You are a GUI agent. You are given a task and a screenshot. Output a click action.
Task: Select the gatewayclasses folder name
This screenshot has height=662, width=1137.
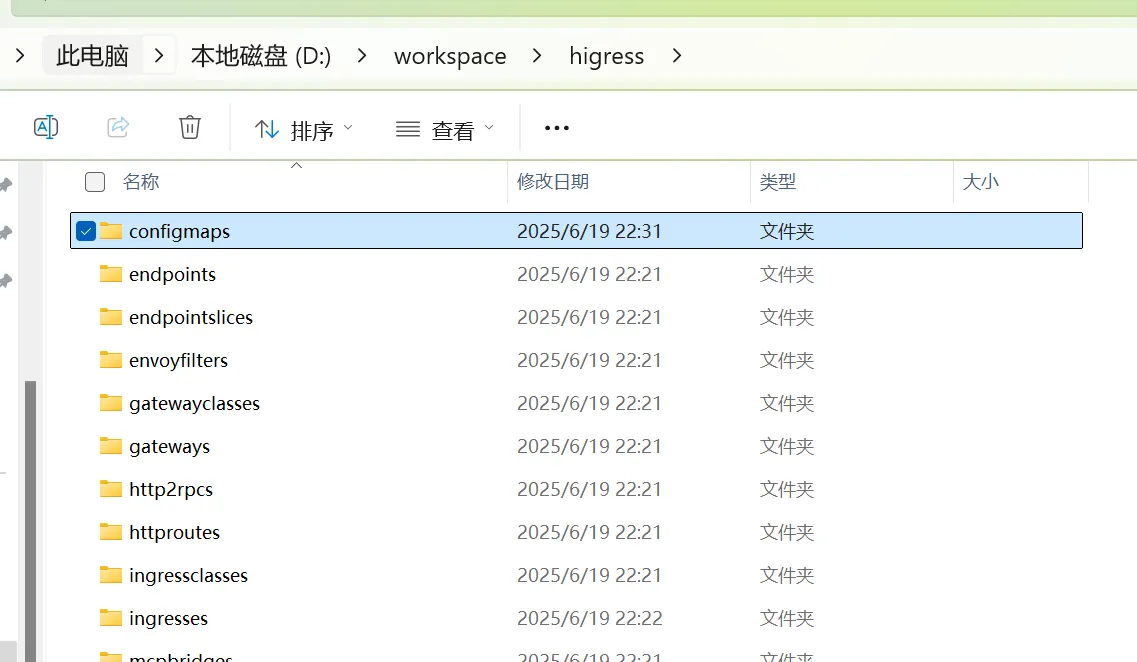coord(194,404)
